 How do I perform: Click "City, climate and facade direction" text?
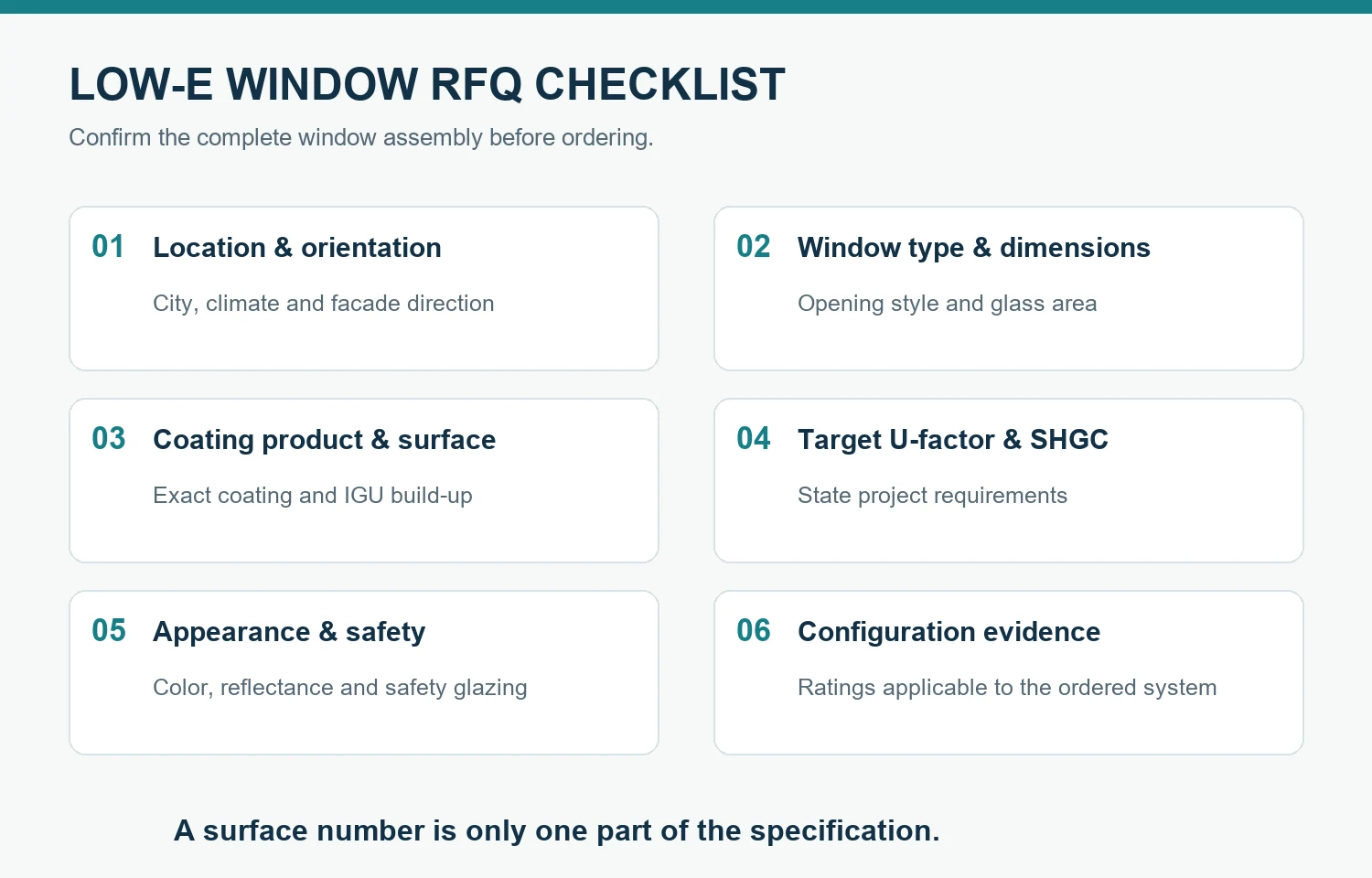(323, 304)
